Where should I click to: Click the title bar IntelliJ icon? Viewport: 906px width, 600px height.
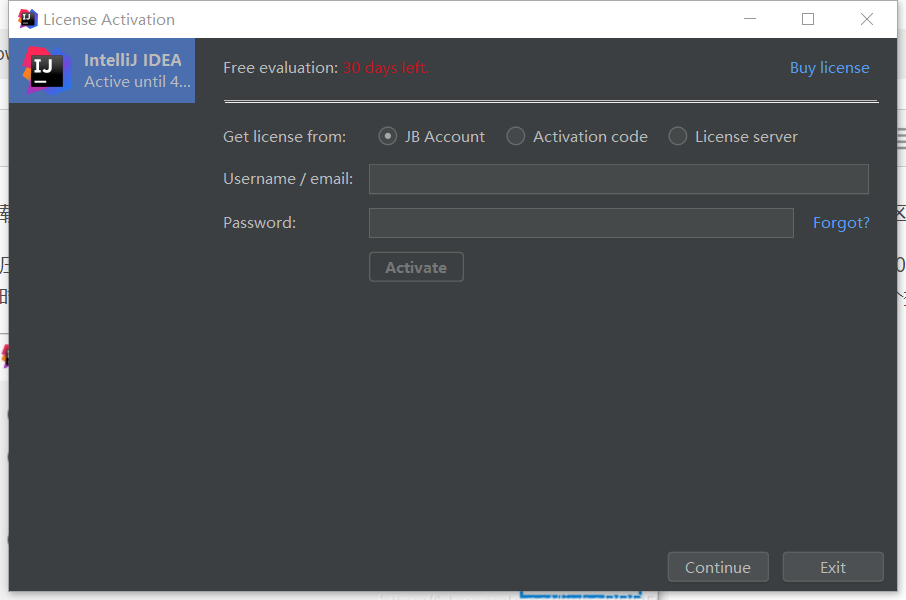27,19
